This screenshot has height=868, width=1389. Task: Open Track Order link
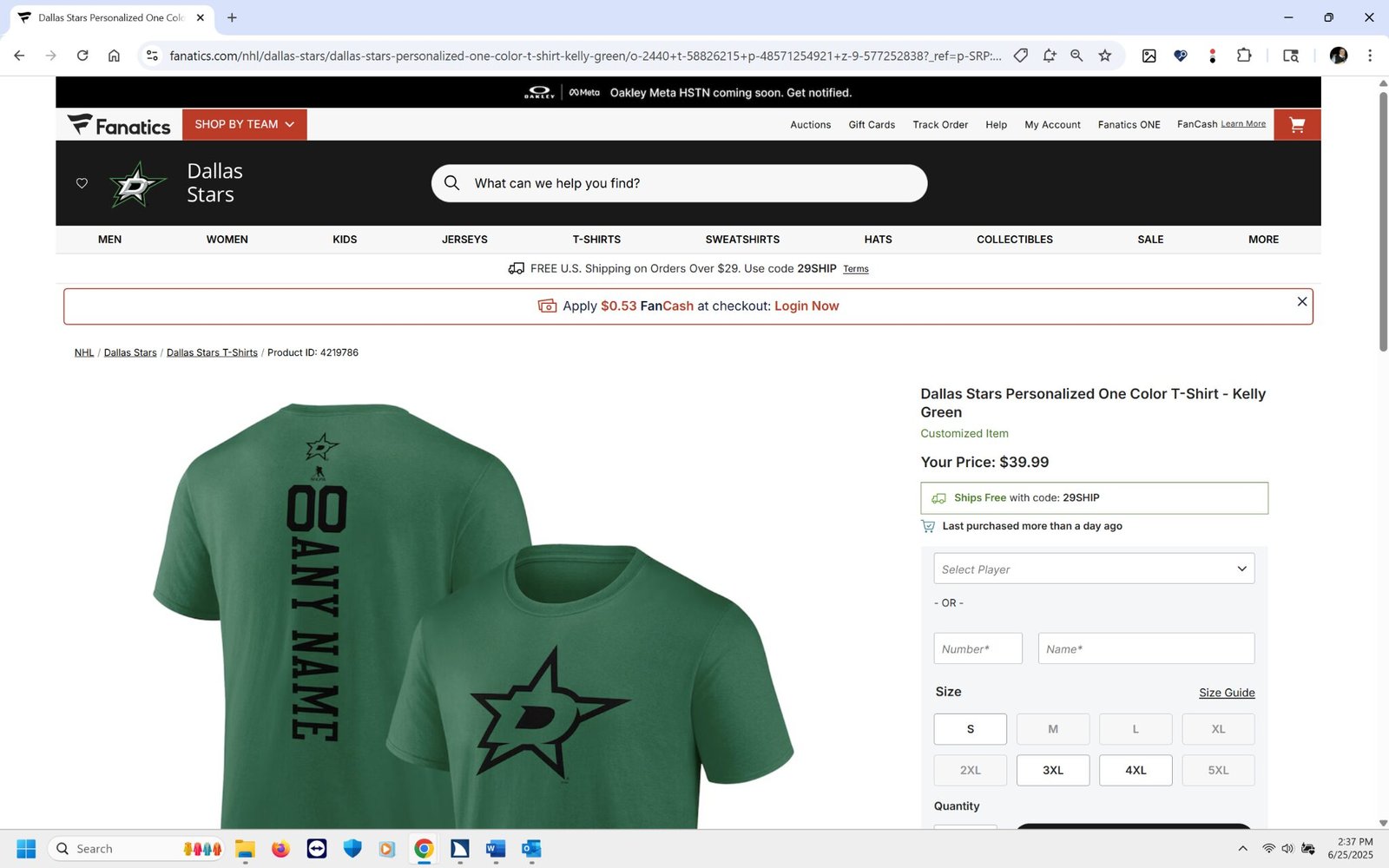tap(940, 125)
